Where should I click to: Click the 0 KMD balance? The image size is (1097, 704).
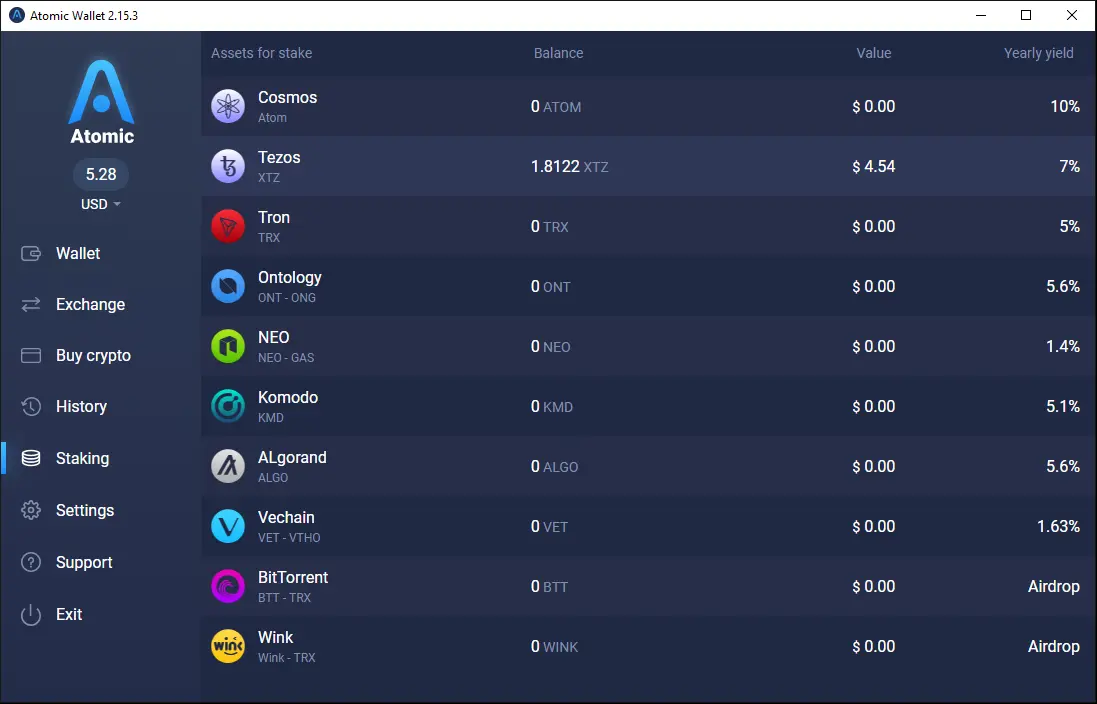[x=552, y=407]
